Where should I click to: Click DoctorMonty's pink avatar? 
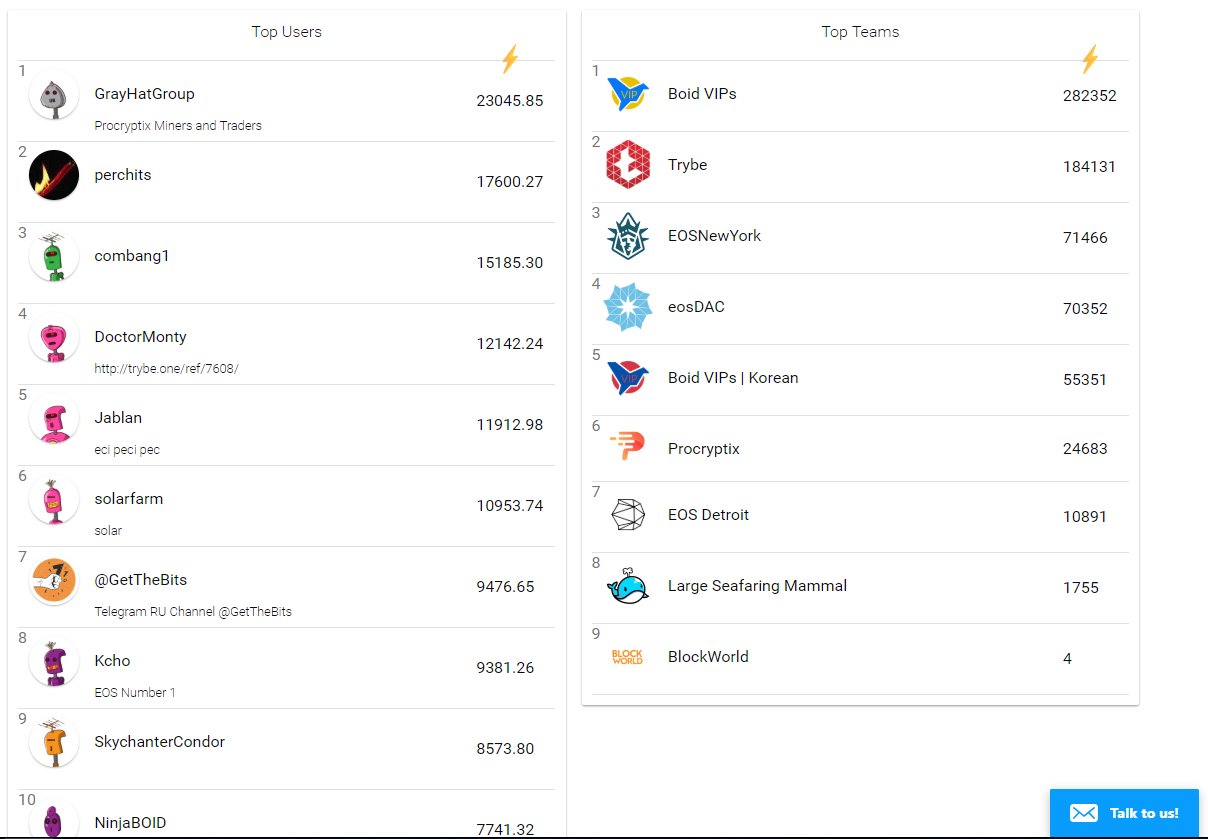[54, 338]
